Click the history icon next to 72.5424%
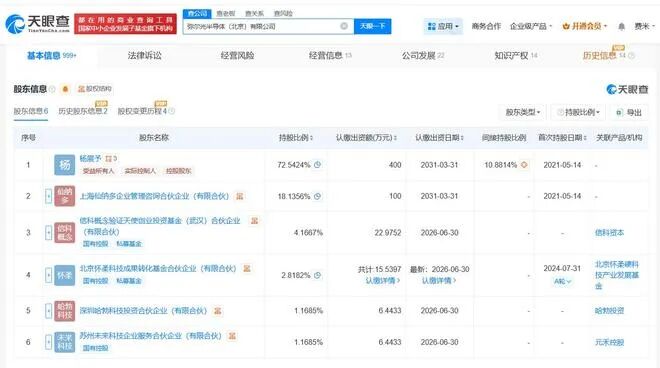Image resolution: width=660 pixels, height=368 pixels. pyautogui.click(x=317, y=165)
